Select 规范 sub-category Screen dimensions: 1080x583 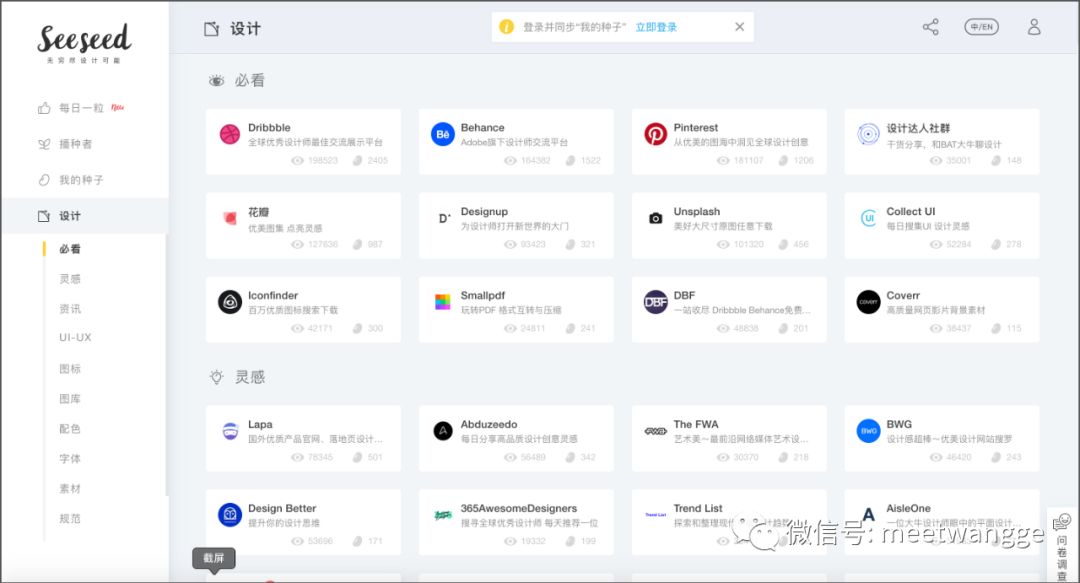pyautogui.click(x=70, y=518)
